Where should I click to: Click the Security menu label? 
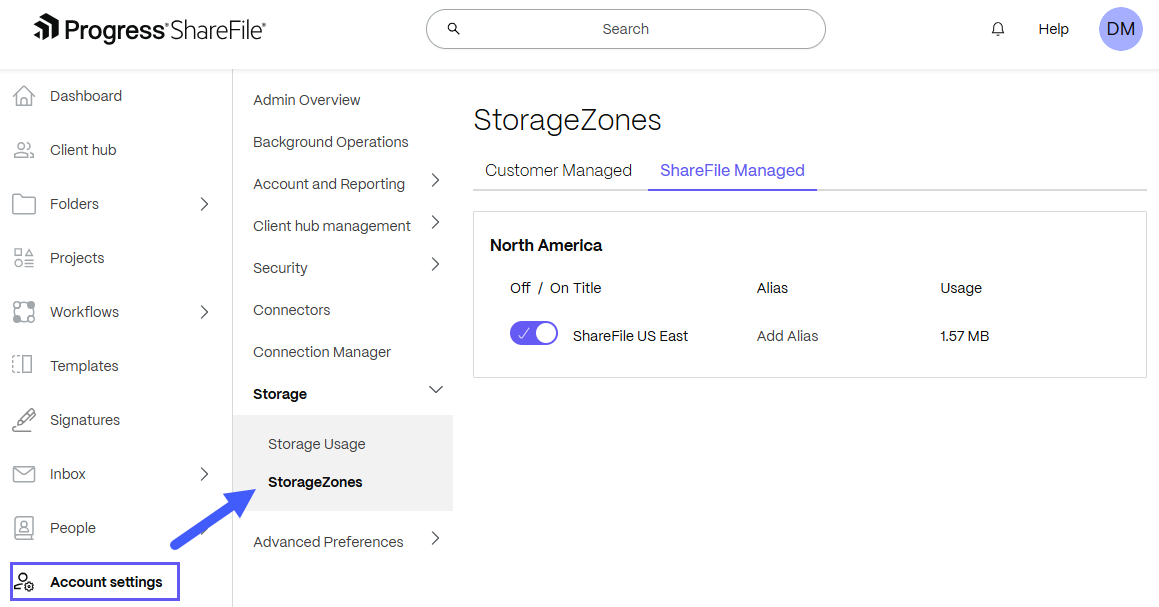pyautogui.click(x=280, y=268)
